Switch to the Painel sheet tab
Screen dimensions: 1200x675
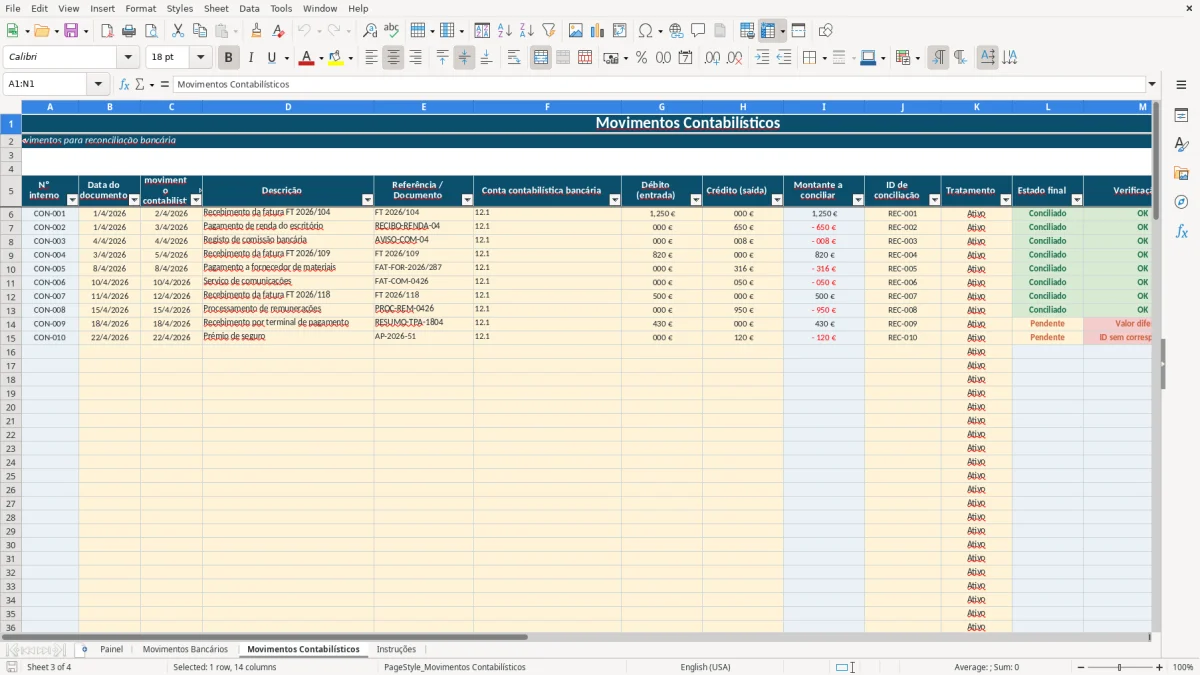[x=111, y=649]
